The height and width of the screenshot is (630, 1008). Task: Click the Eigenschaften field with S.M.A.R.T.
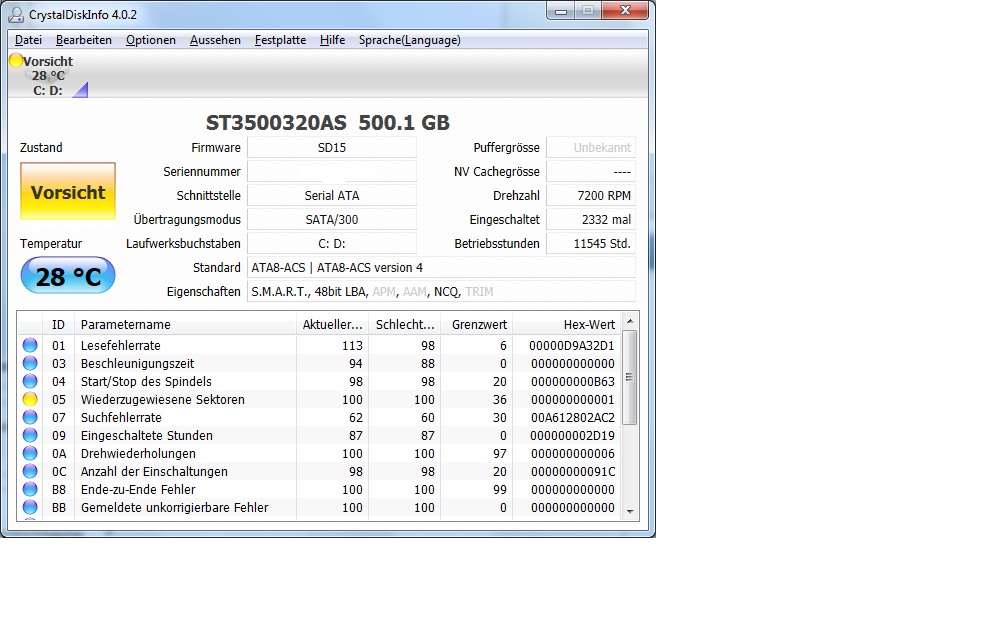point(442,291)
